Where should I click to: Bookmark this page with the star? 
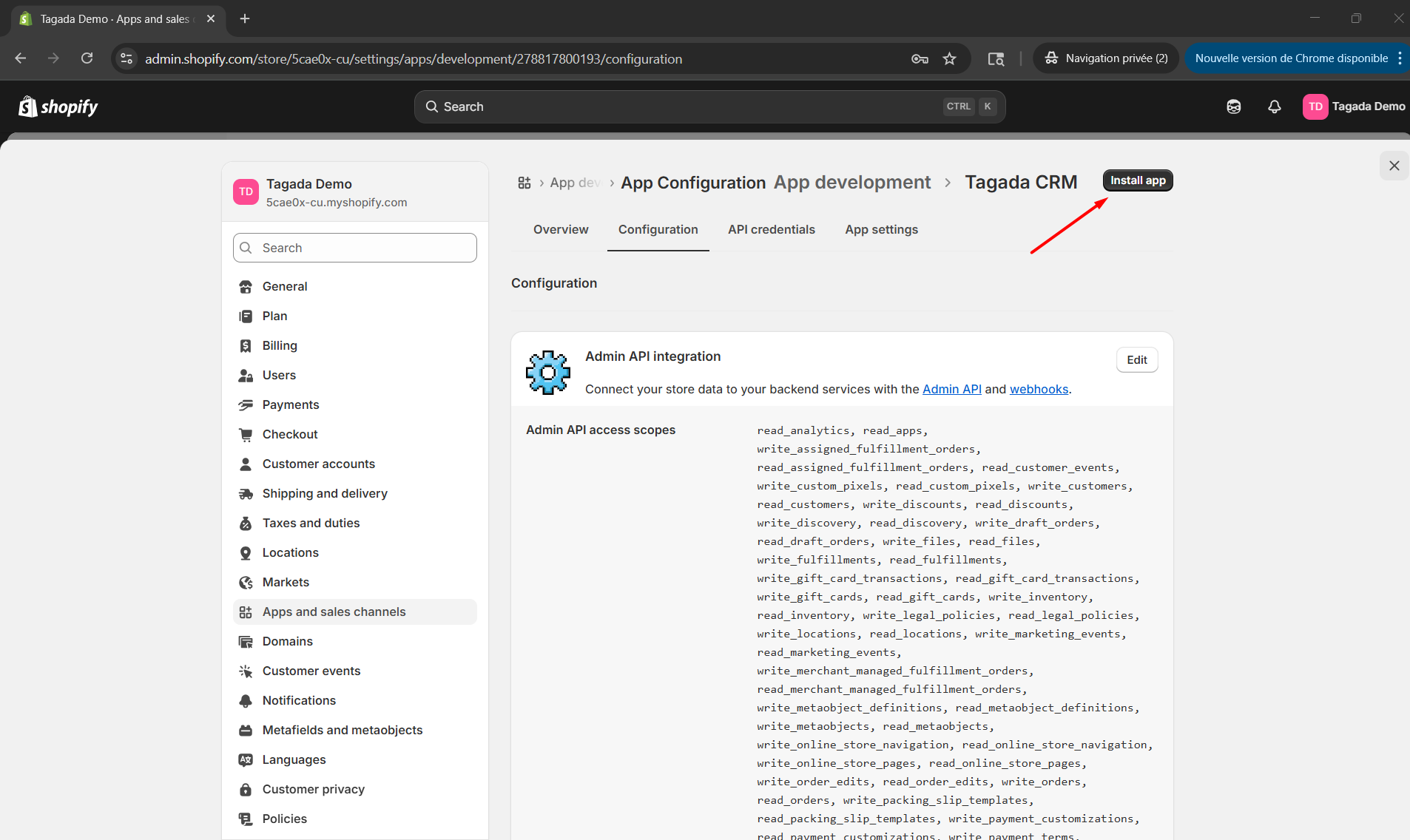(x=949, y=59)
